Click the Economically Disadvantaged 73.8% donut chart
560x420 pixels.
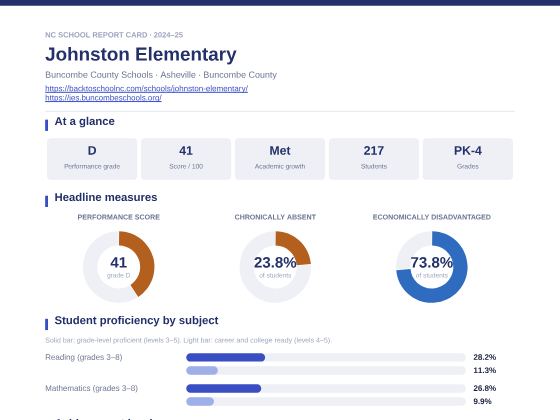[x=431, y=267]
